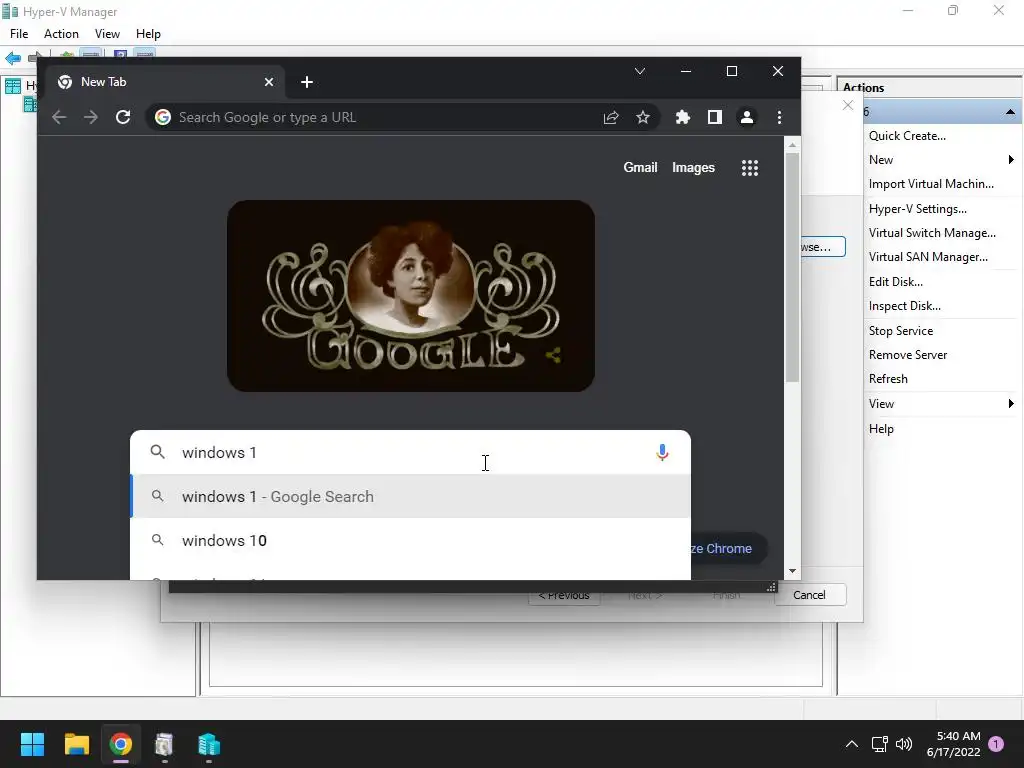Screen dimensions: 1024x768
Task: Open the Google apps grid
Action: click(750, 168)
